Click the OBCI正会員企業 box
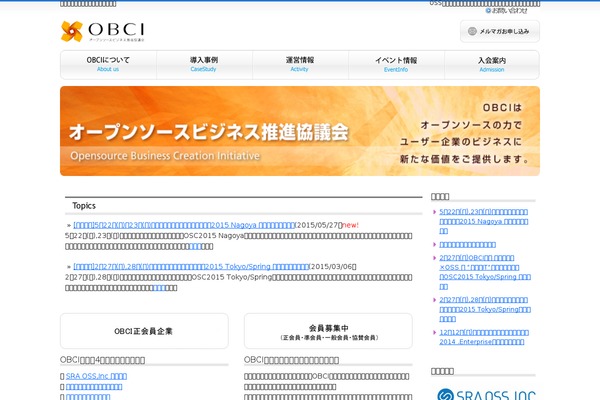The image size is (600, 400). (144, 331)
